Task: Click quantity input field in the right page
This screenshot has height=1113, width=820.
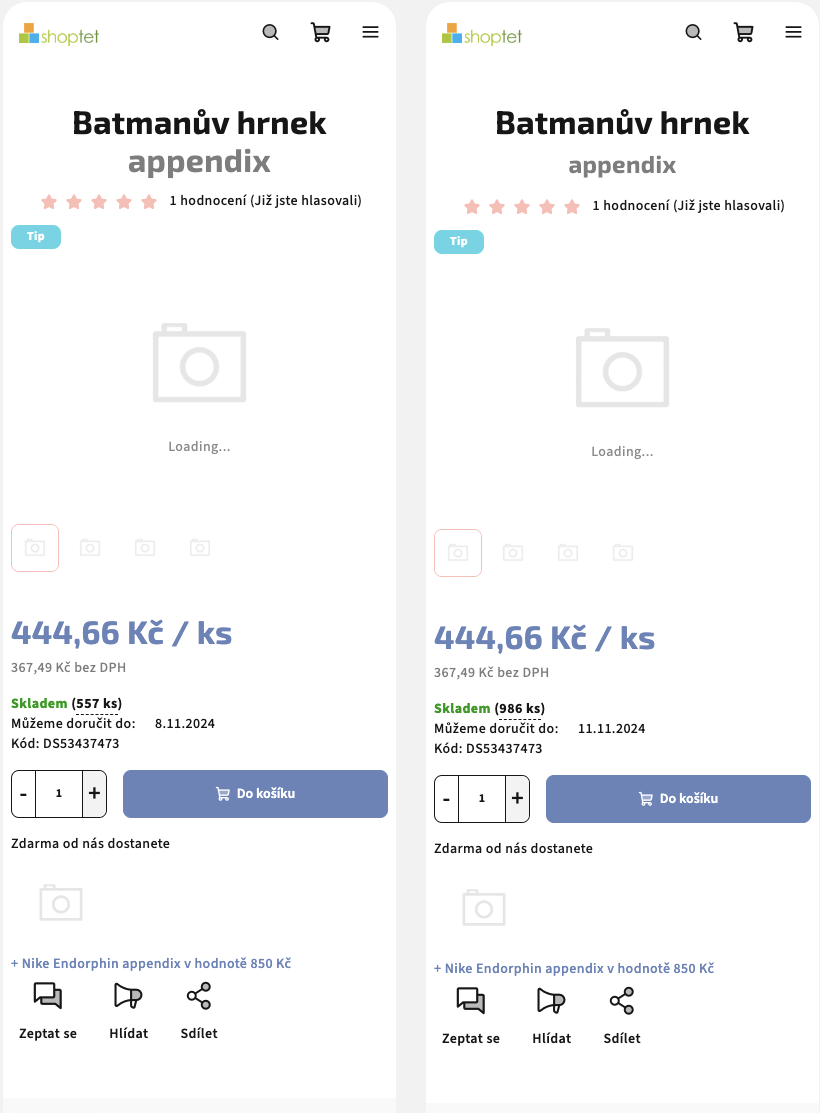Action: click(x=482, y=799)
